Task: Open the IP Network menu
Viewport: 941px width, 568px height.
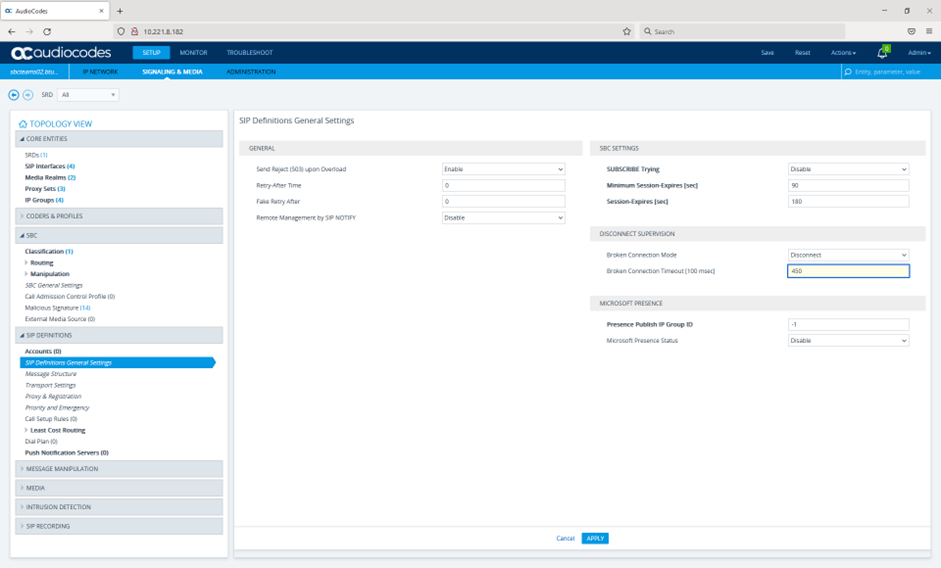Action: click(100, 71)
